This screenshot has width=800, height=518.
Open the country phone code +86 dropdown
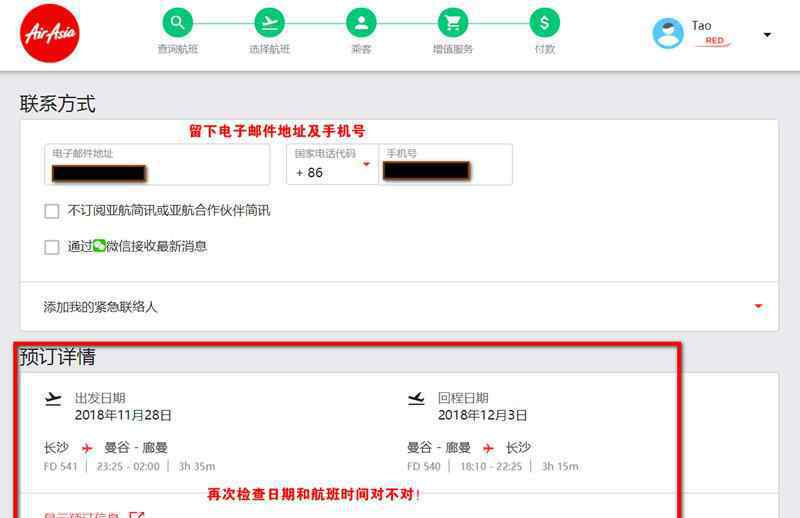(333, 164)
